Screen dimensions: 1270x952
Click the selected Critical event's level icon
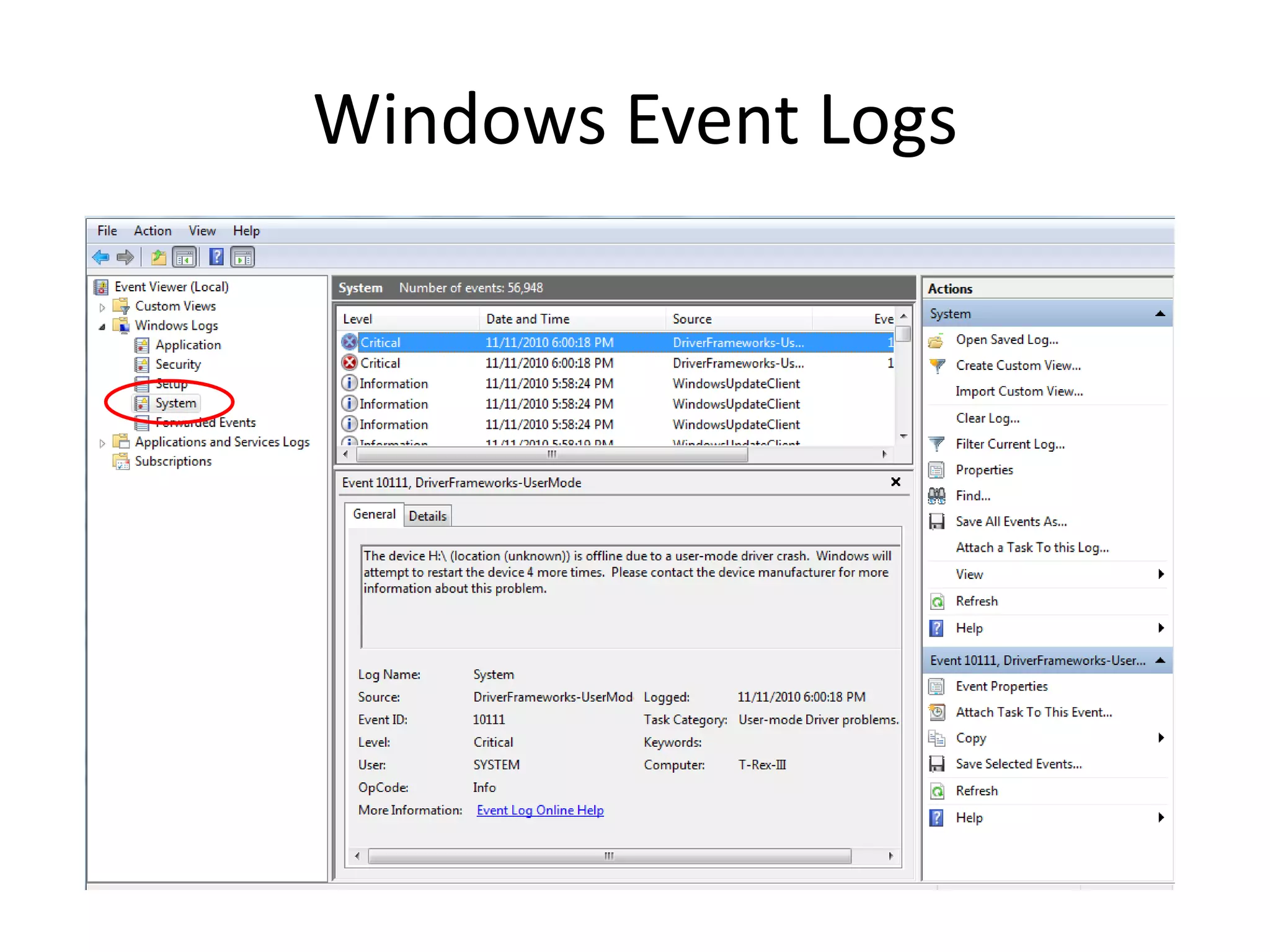click(350, 342)
